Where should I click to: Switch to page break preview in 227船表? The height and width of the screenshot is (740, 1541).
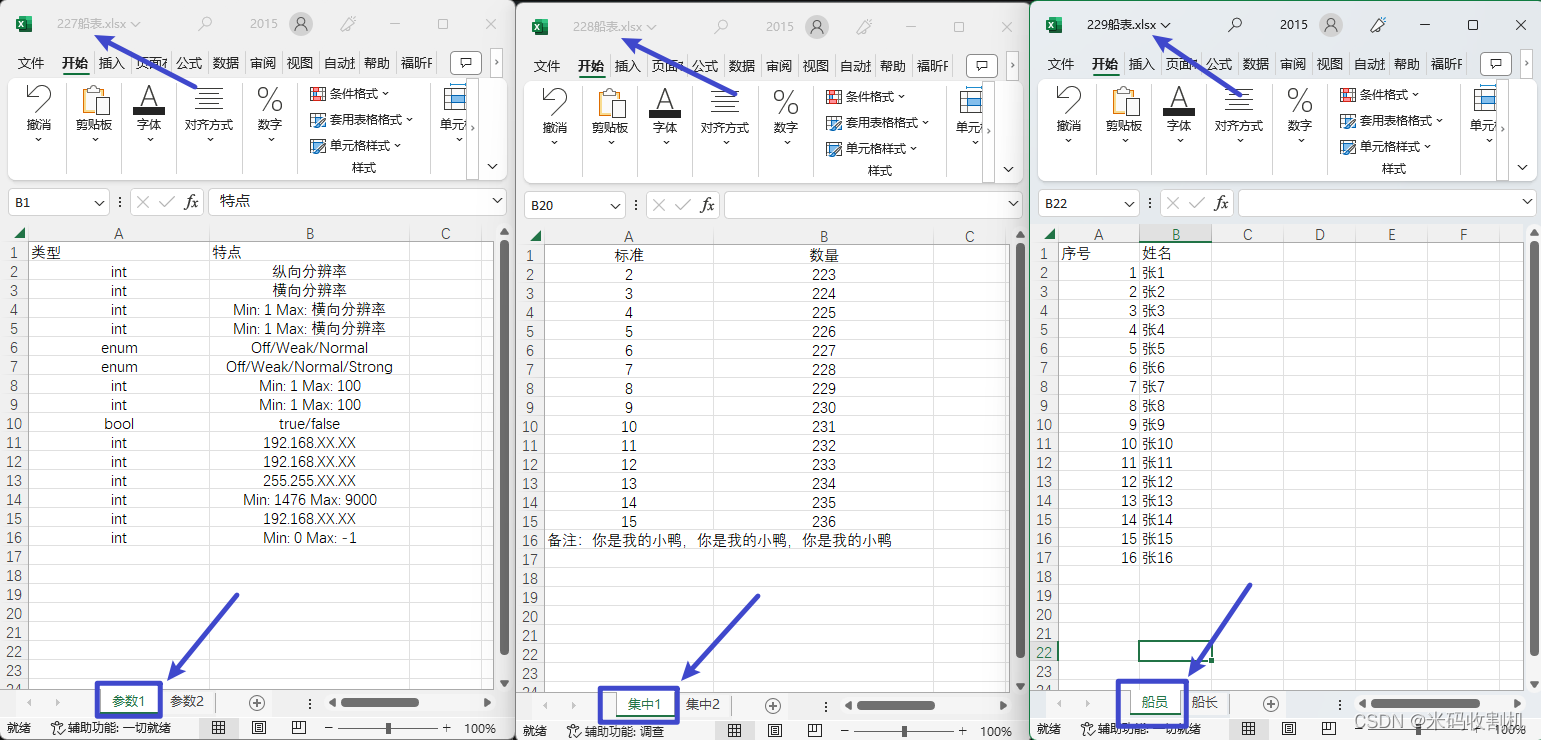pyautogui.click(x=298, y=729)
